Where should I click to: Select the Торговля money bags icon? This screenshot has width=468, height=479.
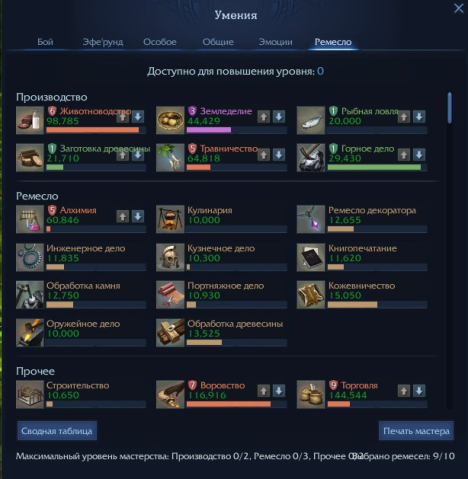[x=311, y=394]
